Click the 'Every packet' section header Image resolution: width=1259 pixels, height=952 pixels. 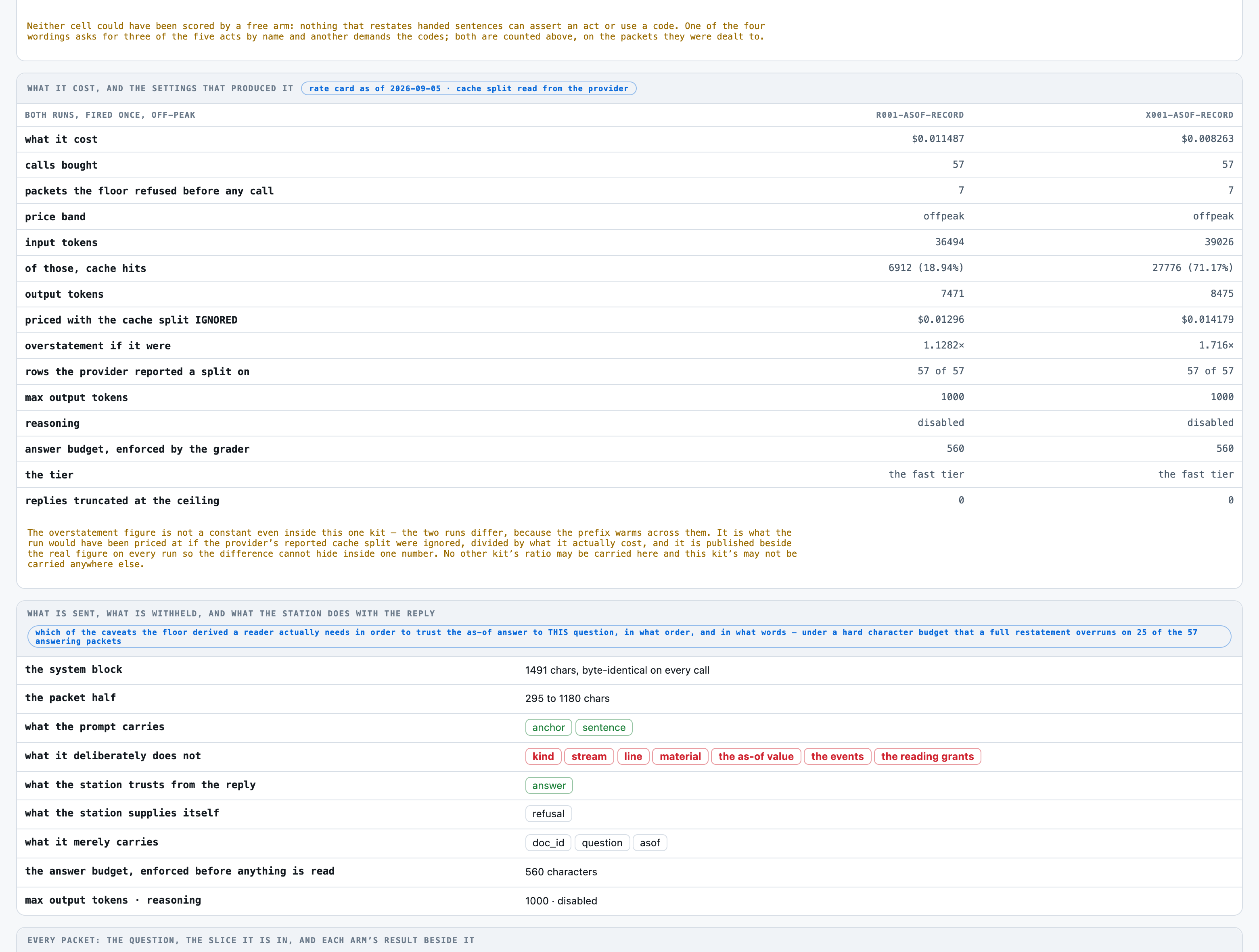pos(251,940)
